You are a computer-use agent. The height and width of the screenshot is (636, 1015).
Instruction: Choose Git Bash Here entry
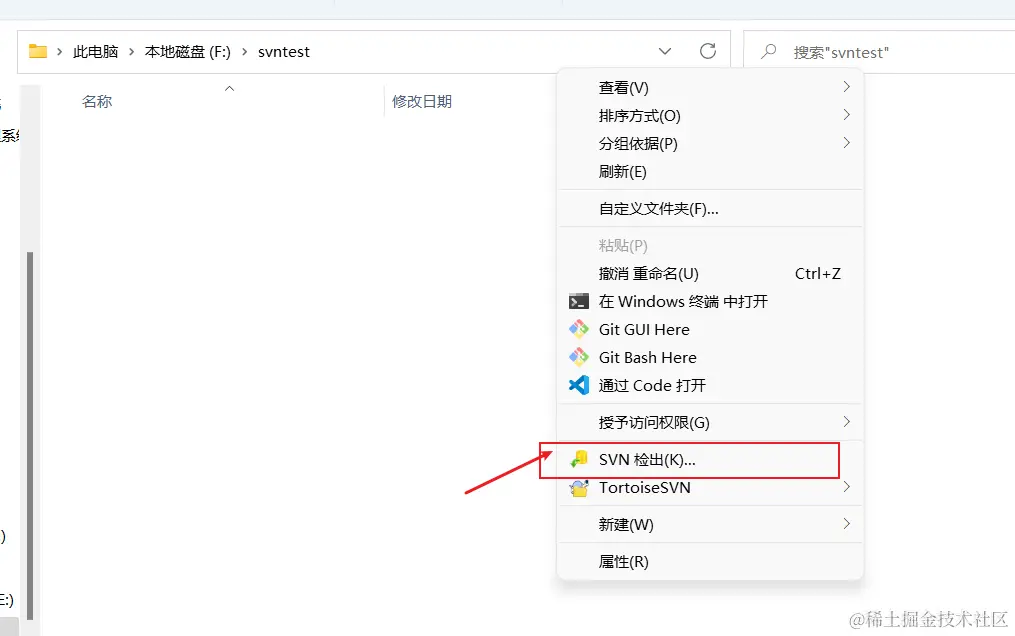[x=710, y=357]
